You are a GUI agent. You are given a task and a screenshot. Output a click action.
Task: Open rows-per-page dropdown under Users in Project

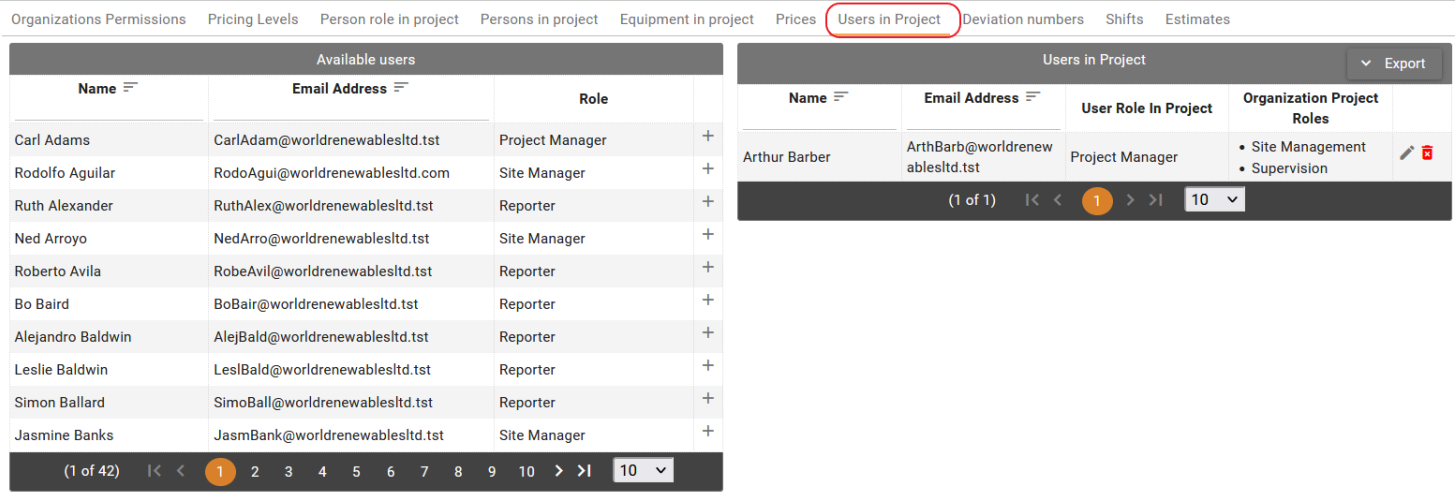pyautogui.click(x=1214, y=200)
